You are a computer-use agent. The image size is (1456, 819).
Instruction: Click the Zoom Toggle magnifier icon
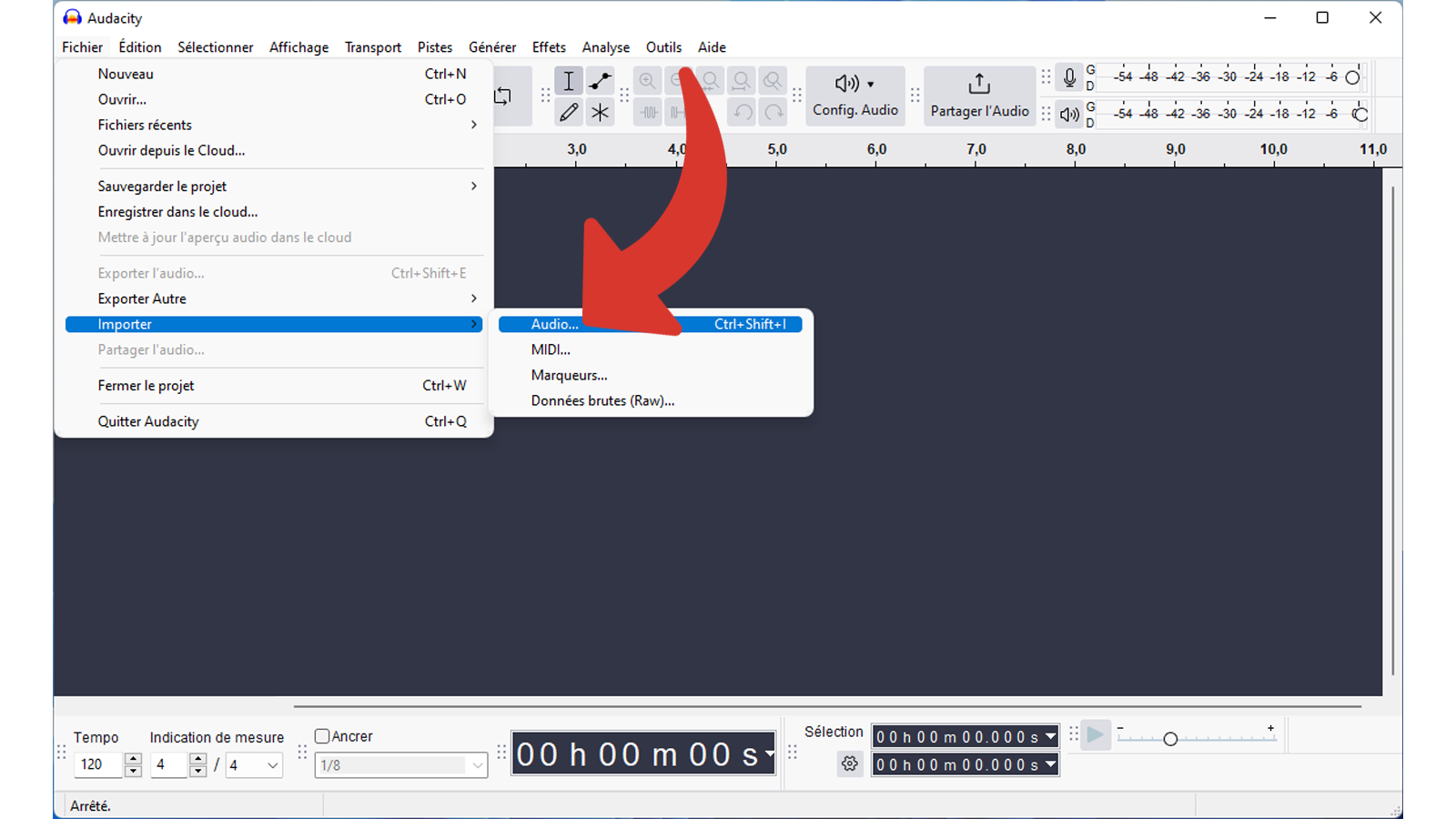click(773, 80)
